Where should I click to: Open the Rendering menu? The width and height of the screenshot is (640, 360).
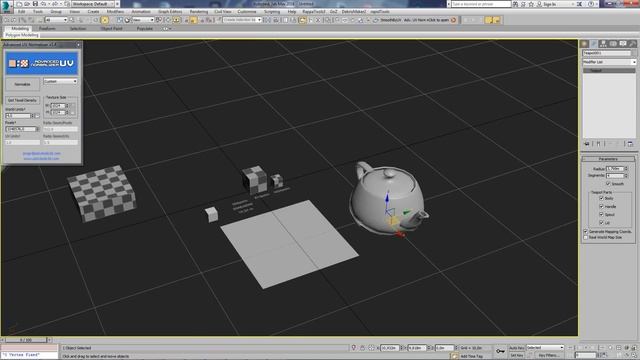tap(199, 12)
